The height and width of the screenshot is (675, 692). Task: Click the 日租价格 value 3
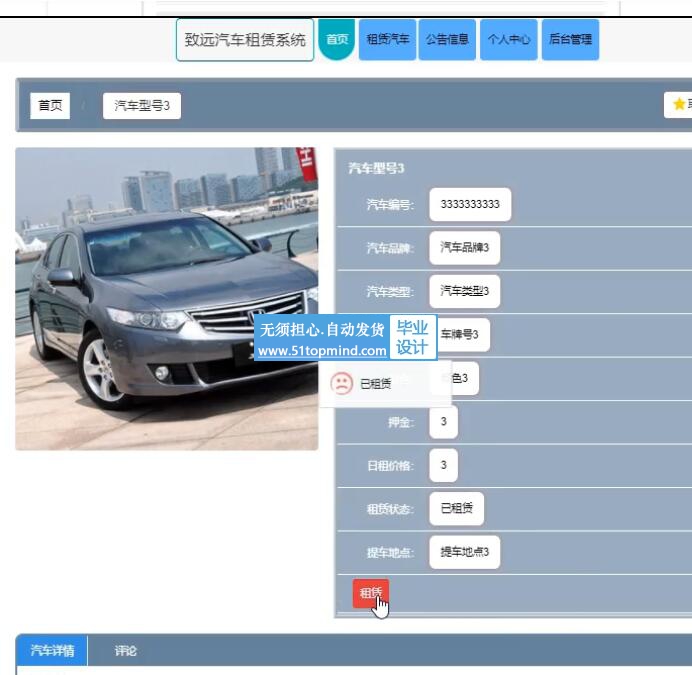click(x=444, y=465)
